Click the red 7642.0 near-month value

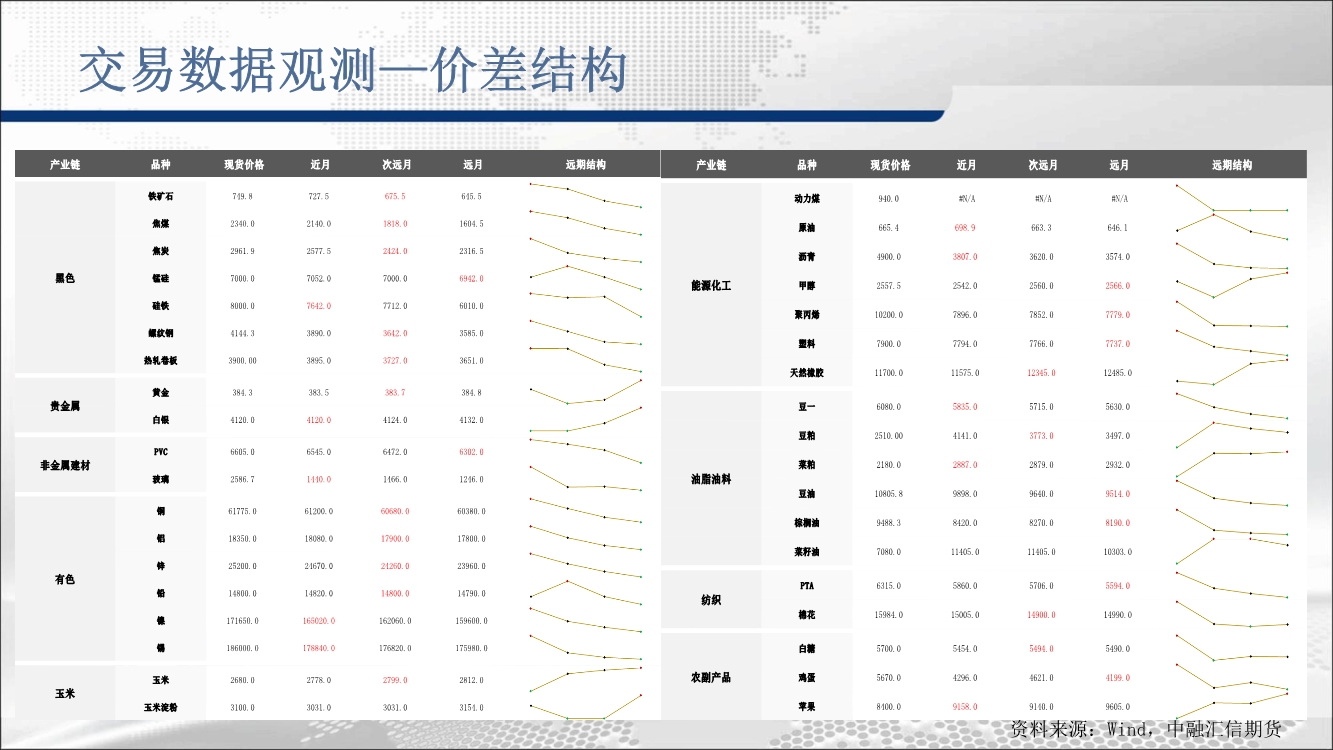(x=320, y=306)
